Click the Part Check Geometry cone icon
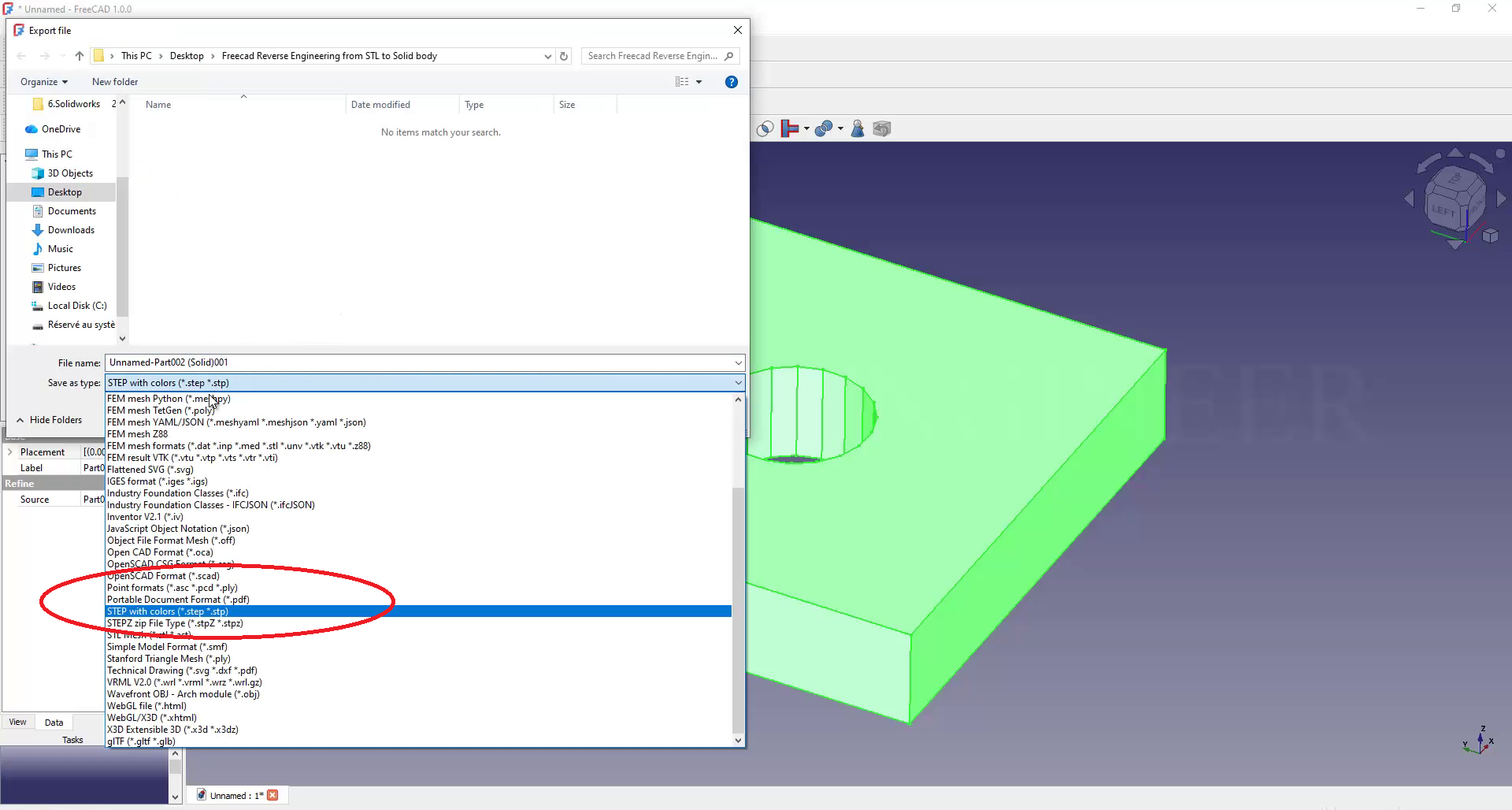Viewport: 1512px width, 810px height. [858, 129]
